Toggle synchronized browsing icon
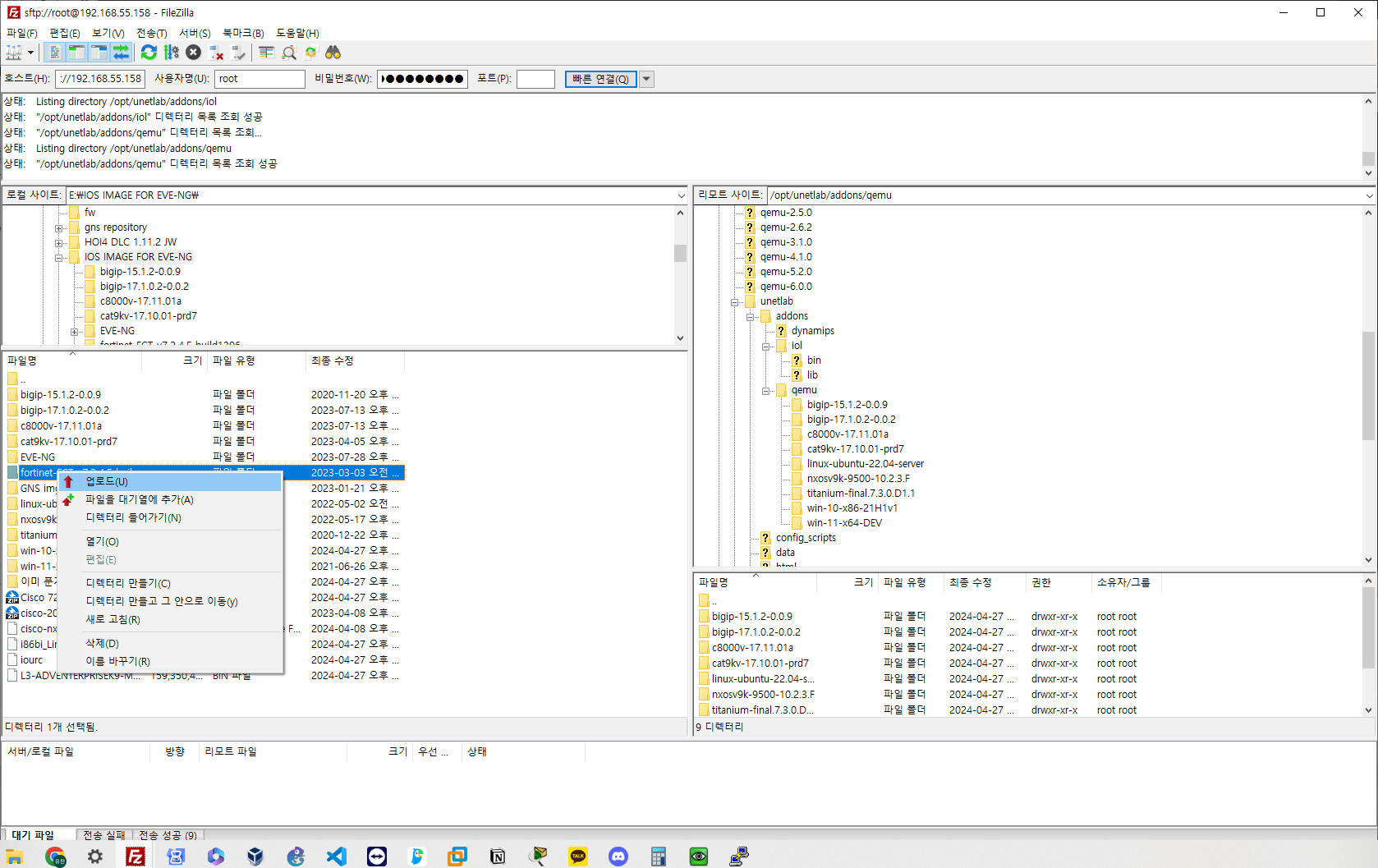This screenshot has width=1378, height=868. point(310,53)
